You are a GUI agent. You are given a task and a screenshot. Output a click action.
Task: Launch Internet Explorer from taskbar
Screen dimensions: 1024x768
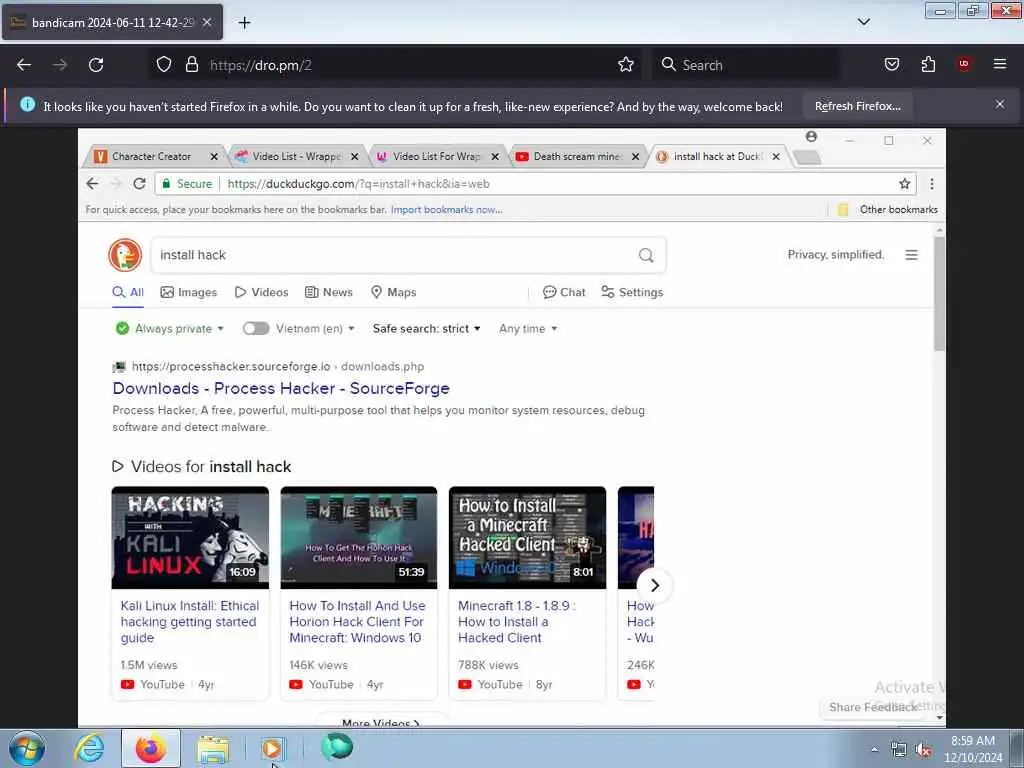[x=89, y=748]
